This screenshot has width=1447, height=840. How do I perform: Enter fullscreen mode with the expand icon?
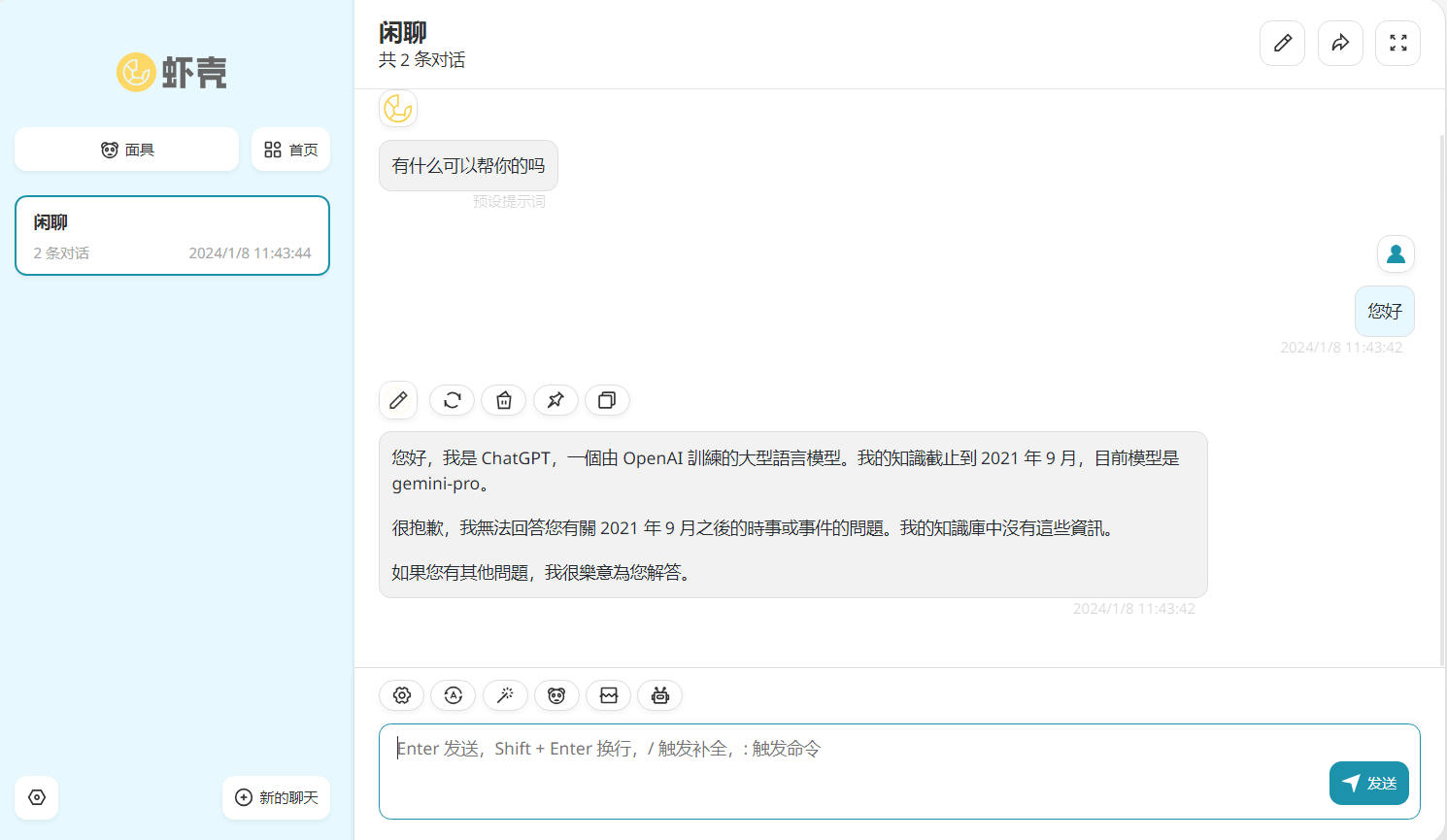(1397, 43)
